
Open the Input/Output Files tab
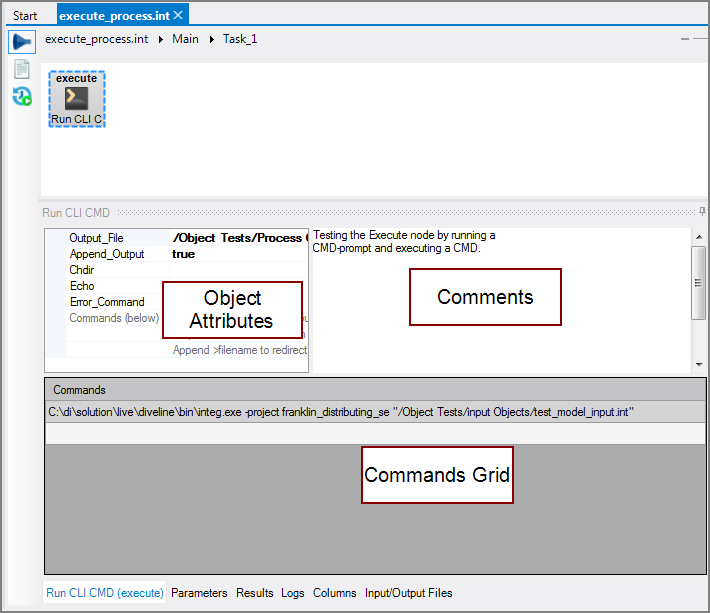click(408, 593)
